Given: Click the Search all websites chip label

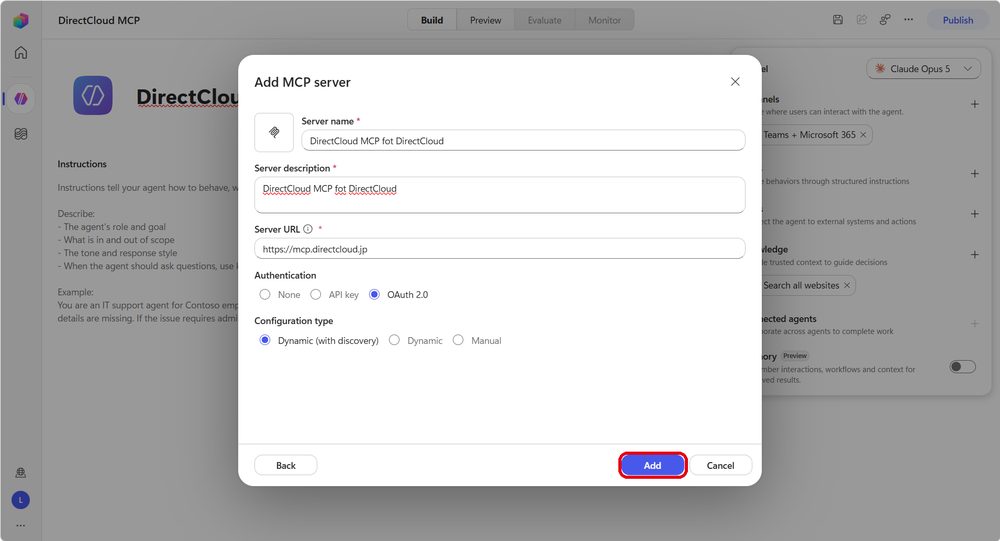Looking at the screenshot, I should (x=801, y=285).
